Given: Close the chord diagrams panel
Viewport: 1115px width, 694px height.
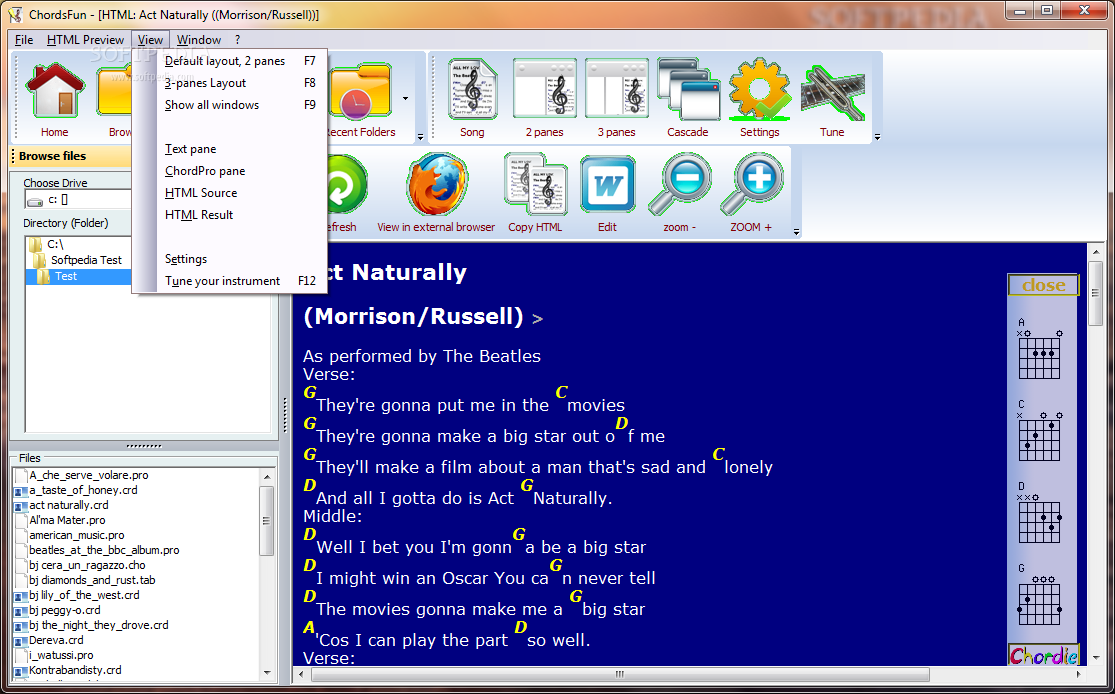Looking at the screenshot, I should (x=1044, y=285).
